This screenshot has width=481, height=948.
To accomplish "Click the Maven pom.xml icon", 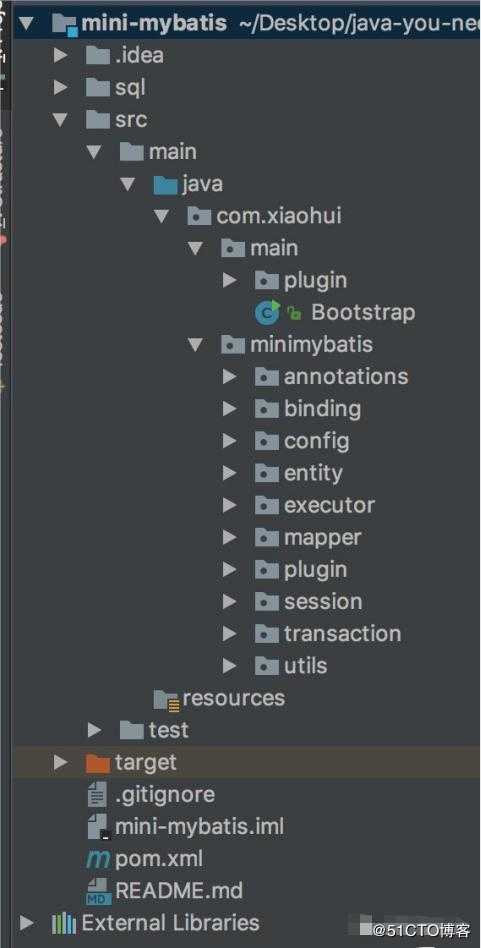I will click(x=98, y=859).
